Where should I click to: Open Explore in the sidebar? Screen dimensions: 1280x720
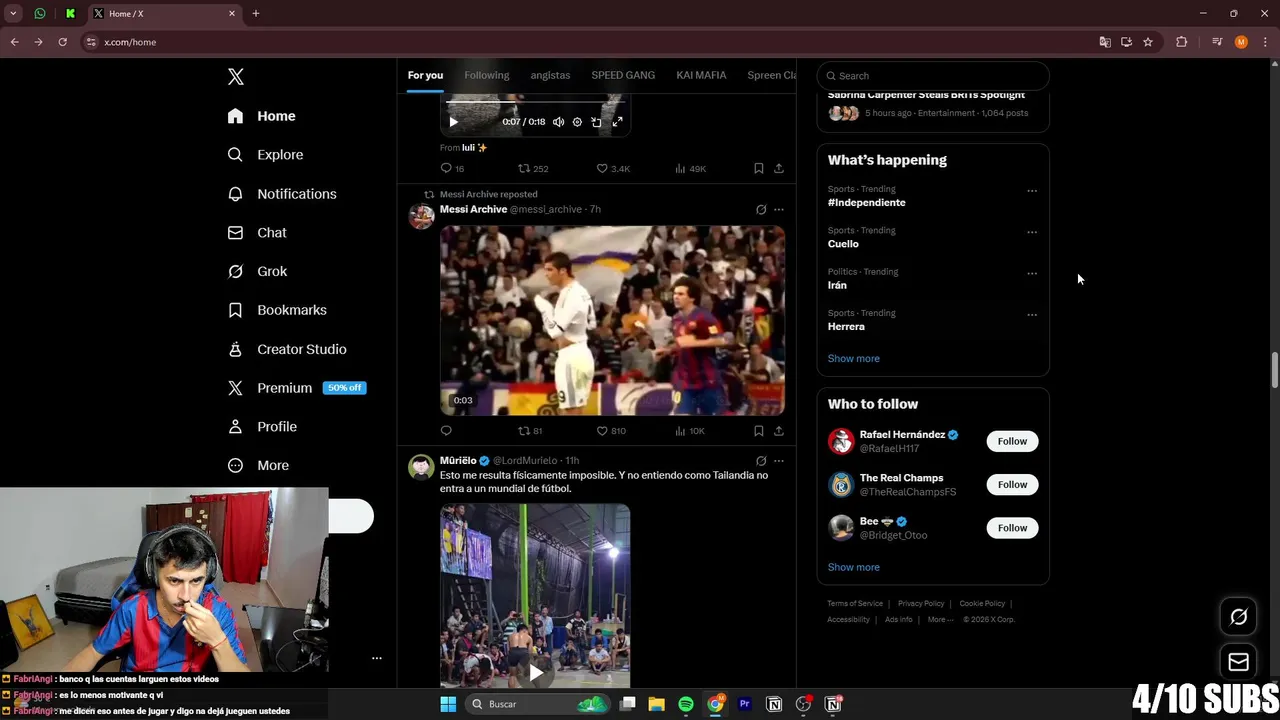tap(265, 155)
